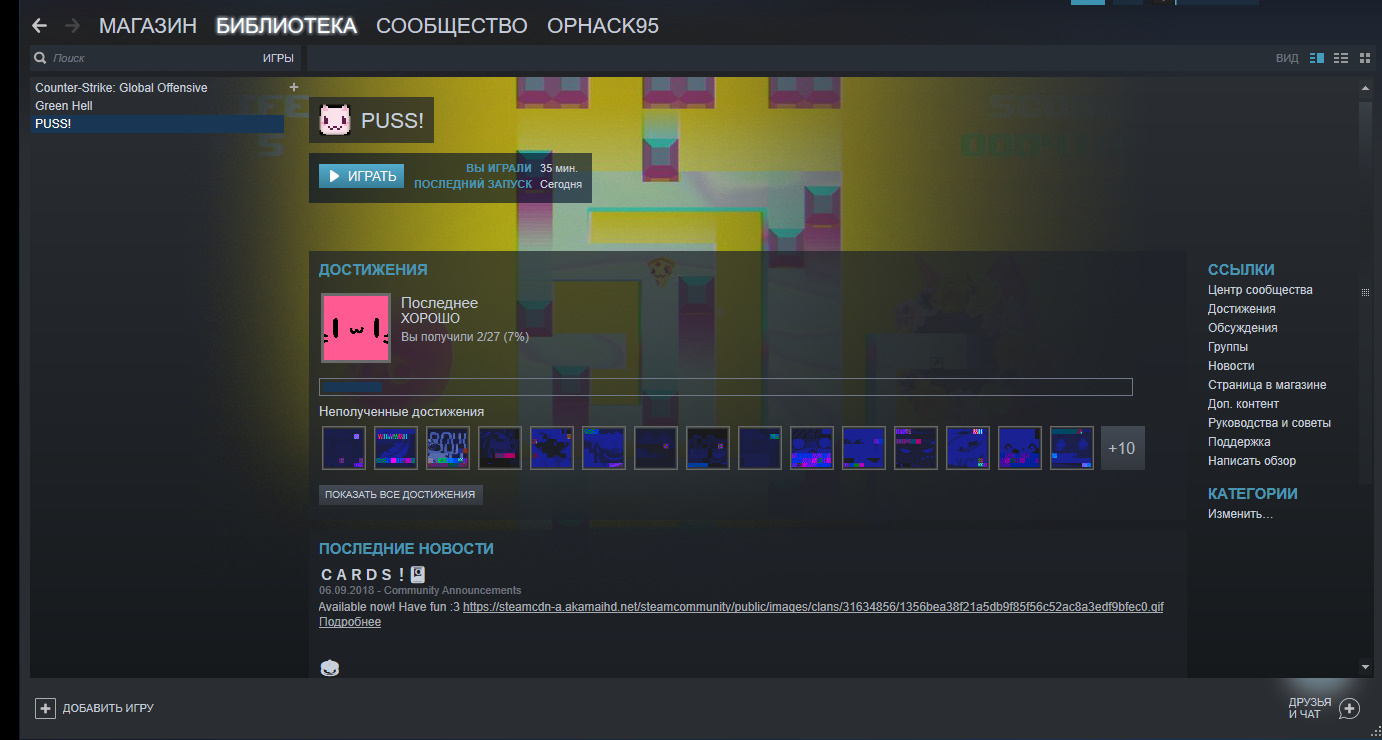Open Группы link
The width and height of the screenshot is (1382, 740).
point(1228,347)
